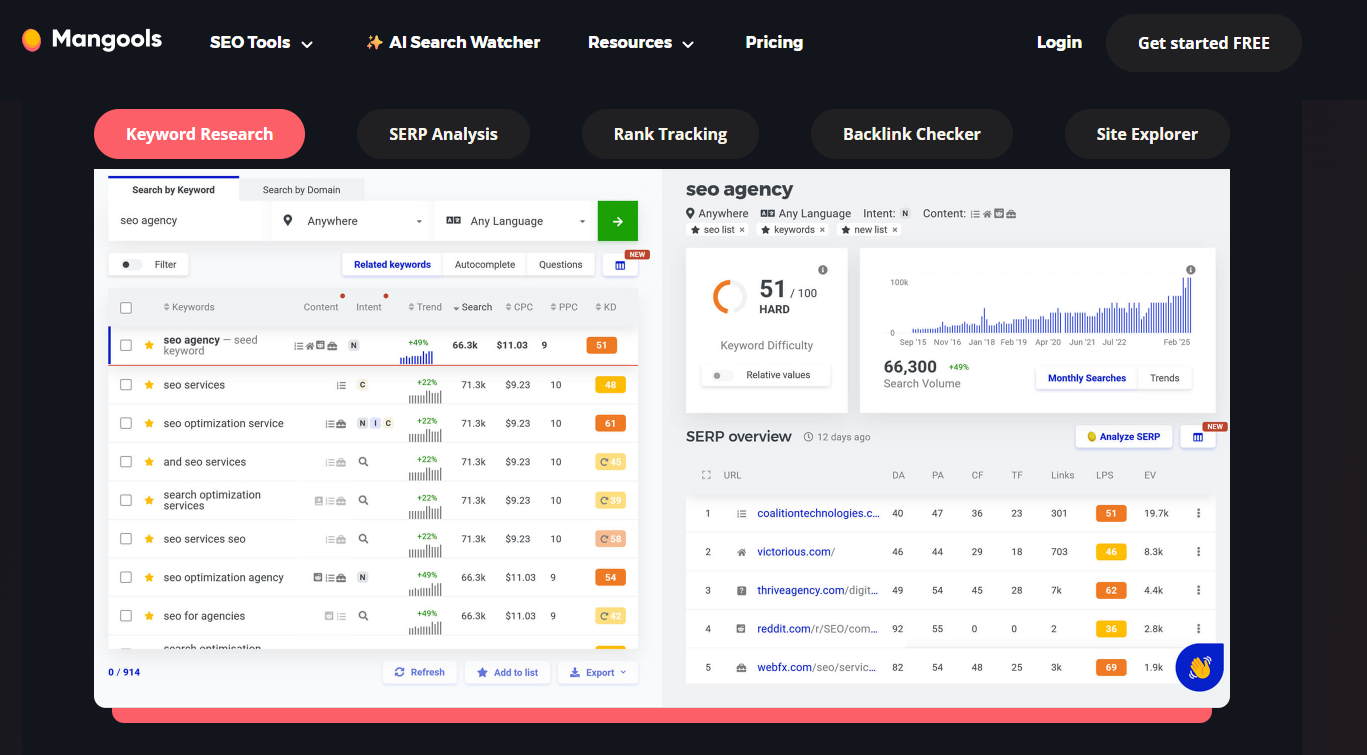Check the box for seo optimization service
1367x755 pixels.
(x=126, y=423)
